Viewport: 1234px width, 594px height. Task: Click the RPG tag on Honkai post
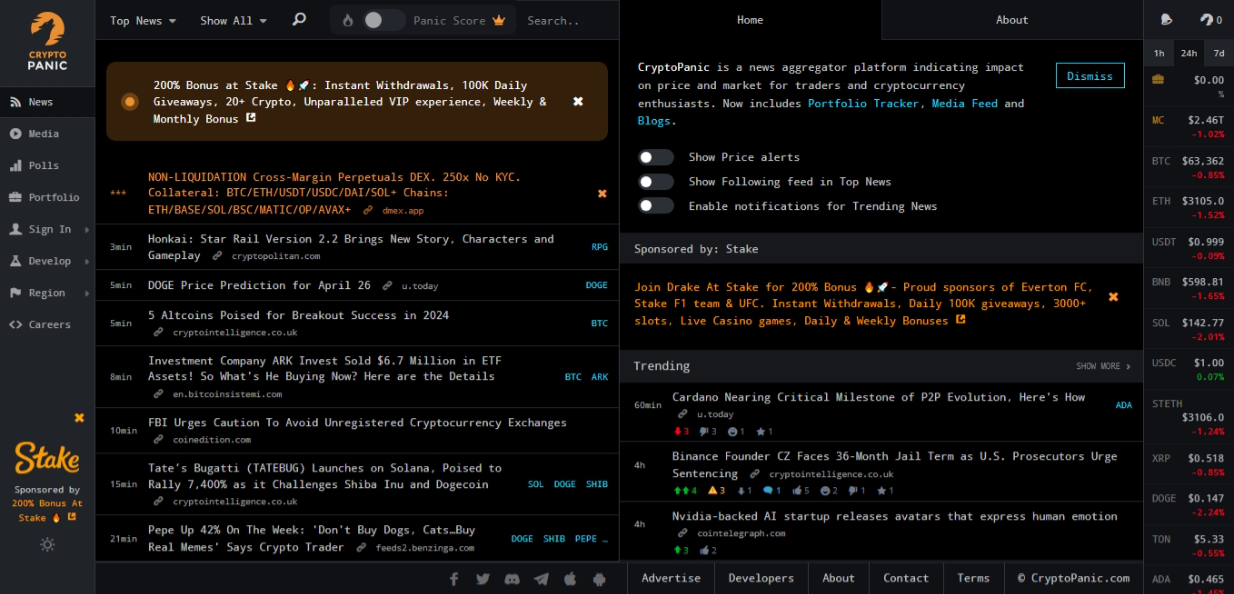click(x=599, y=247)
